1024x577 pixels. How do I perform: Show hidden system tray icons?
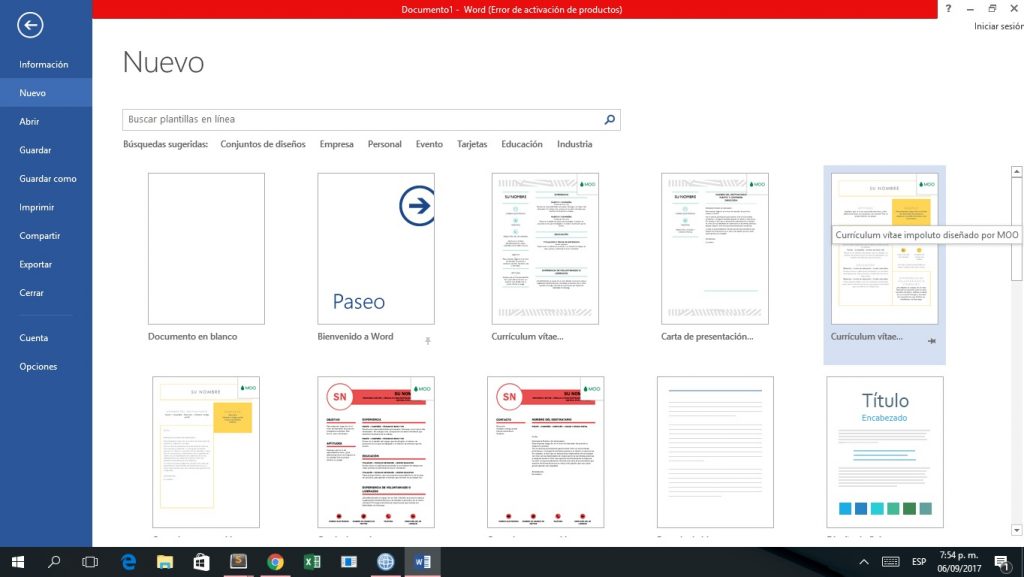[864, 562]
